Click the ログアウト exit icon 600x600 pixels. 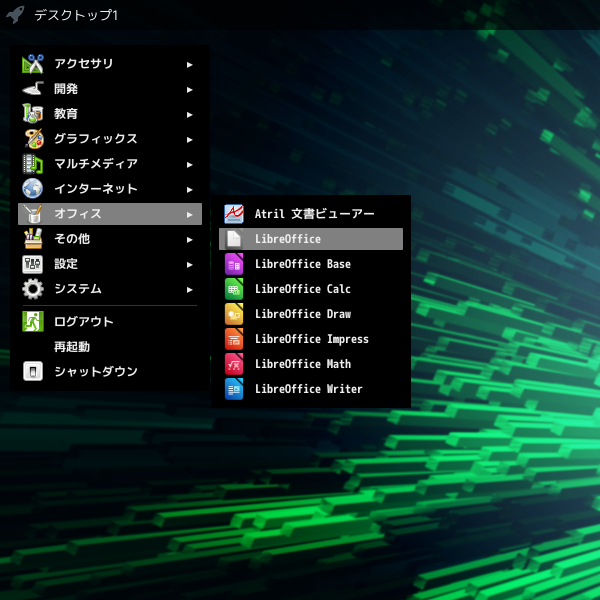click(x=33, y=321)
